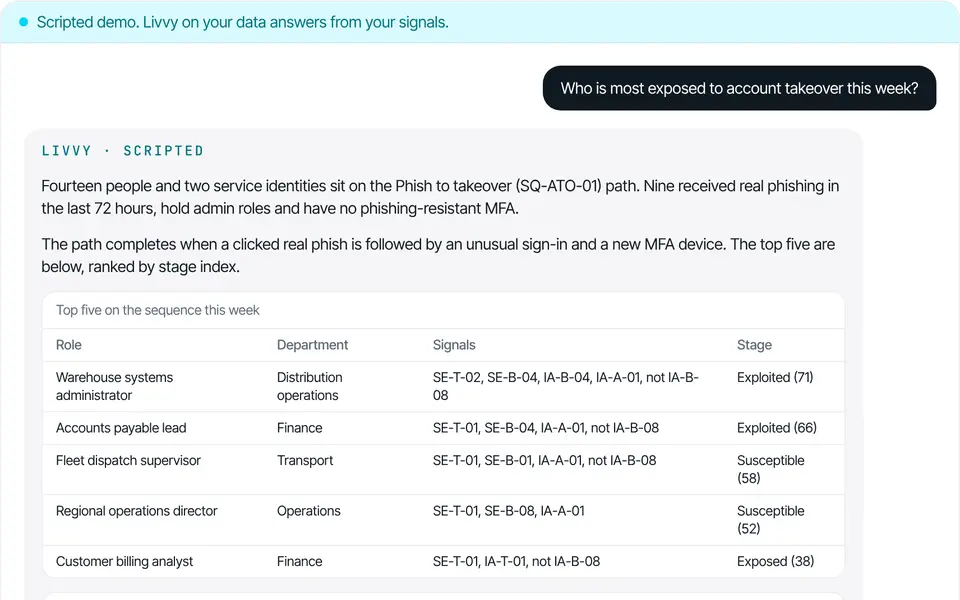Click the signals cell starting "SE-T-02, SE-B-04"
This screenshot has width=960, height=600.
pyautogui.click(x=566, y=386)
